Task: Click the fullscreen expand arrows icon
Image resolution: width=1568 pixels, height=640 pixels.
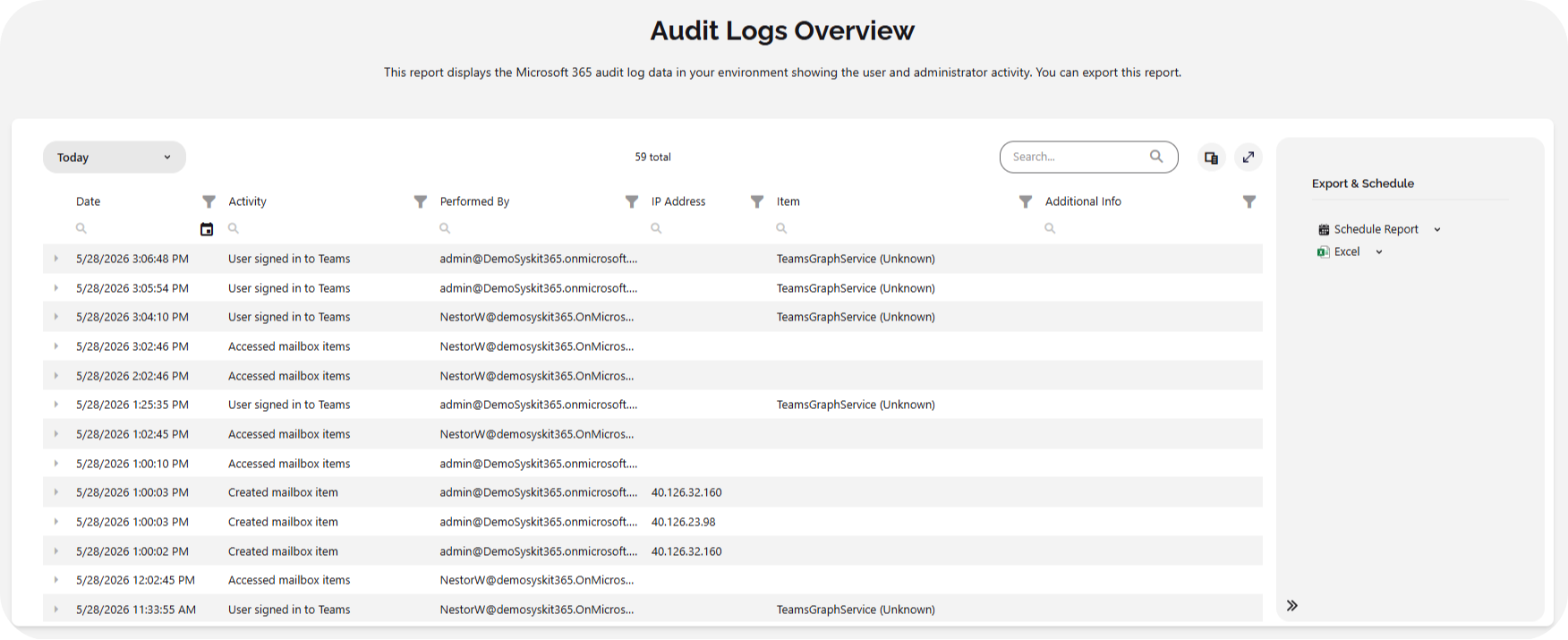Action: pyautogui.click(x=1248, y=158)
